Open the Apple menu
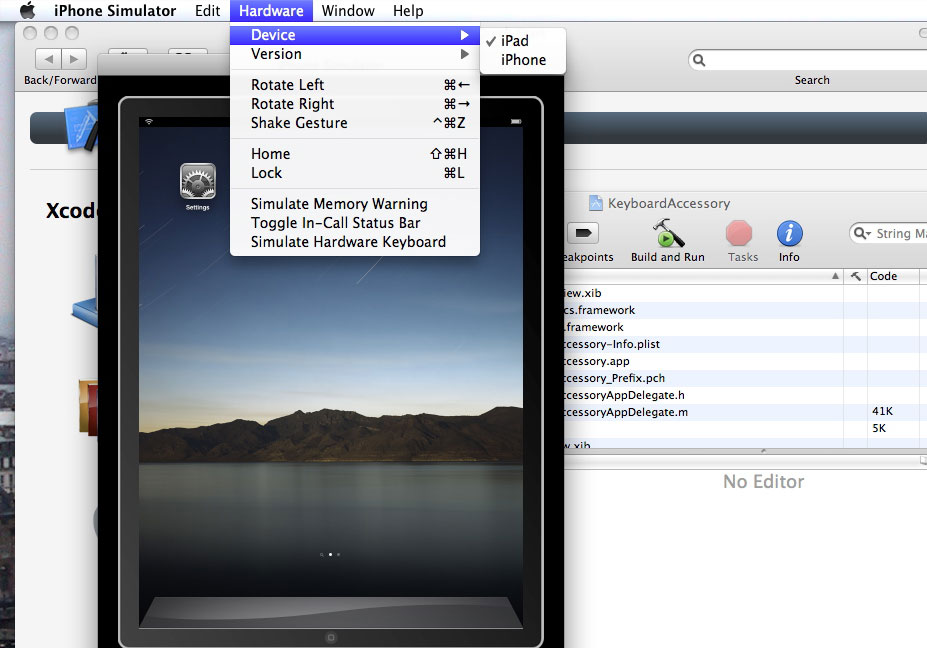Image resolution: width=927 pixels, height=648 pixels. click(x=27, y=11)
